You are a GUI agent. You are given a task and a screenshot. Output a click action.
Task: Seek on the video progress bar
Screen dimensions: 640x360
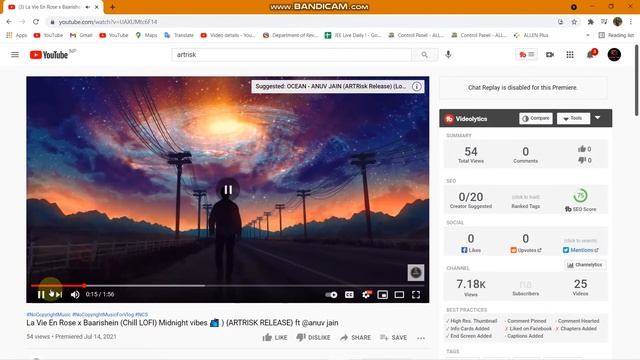point(227,286)
